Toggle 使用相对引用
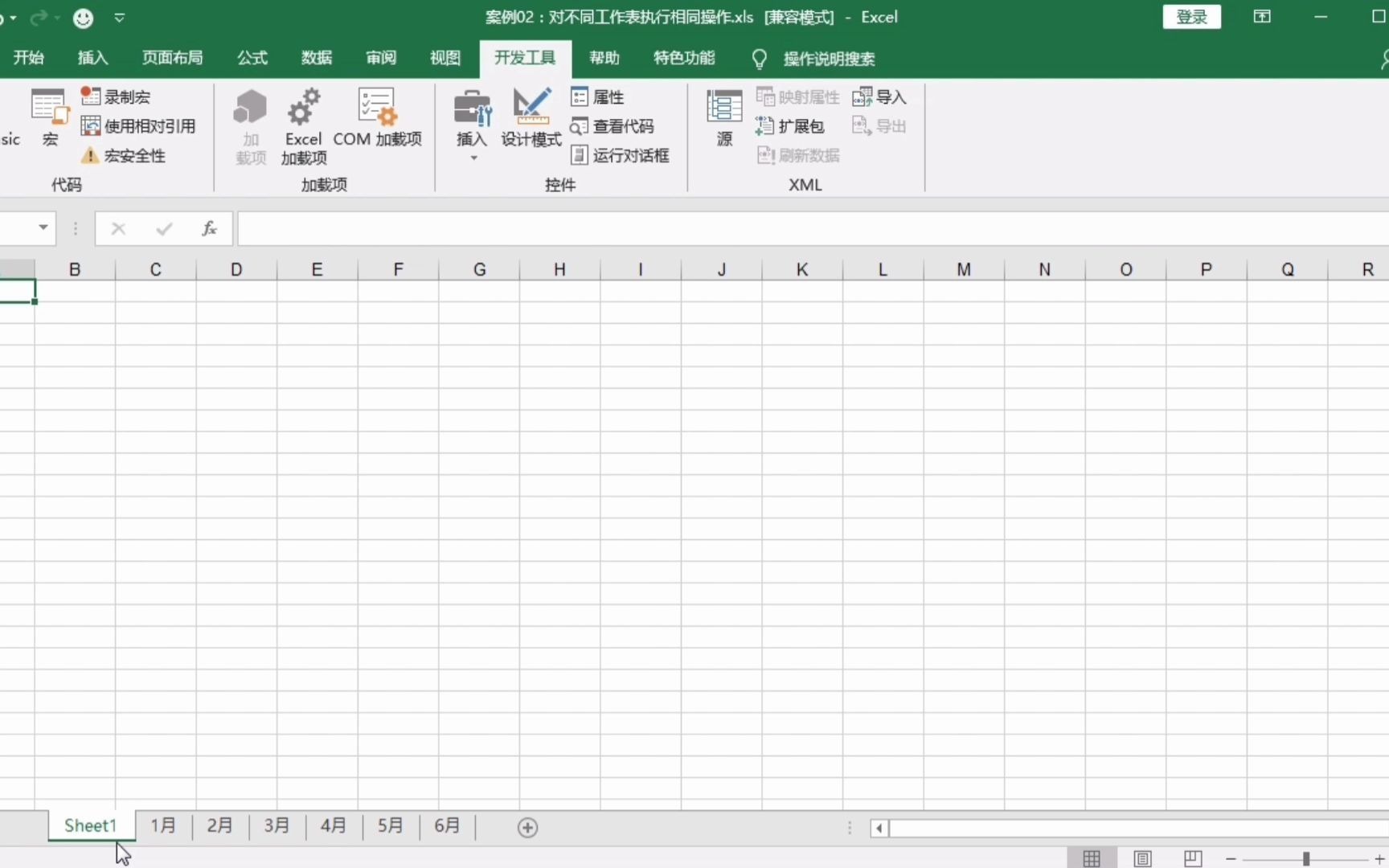 [137, 125]
